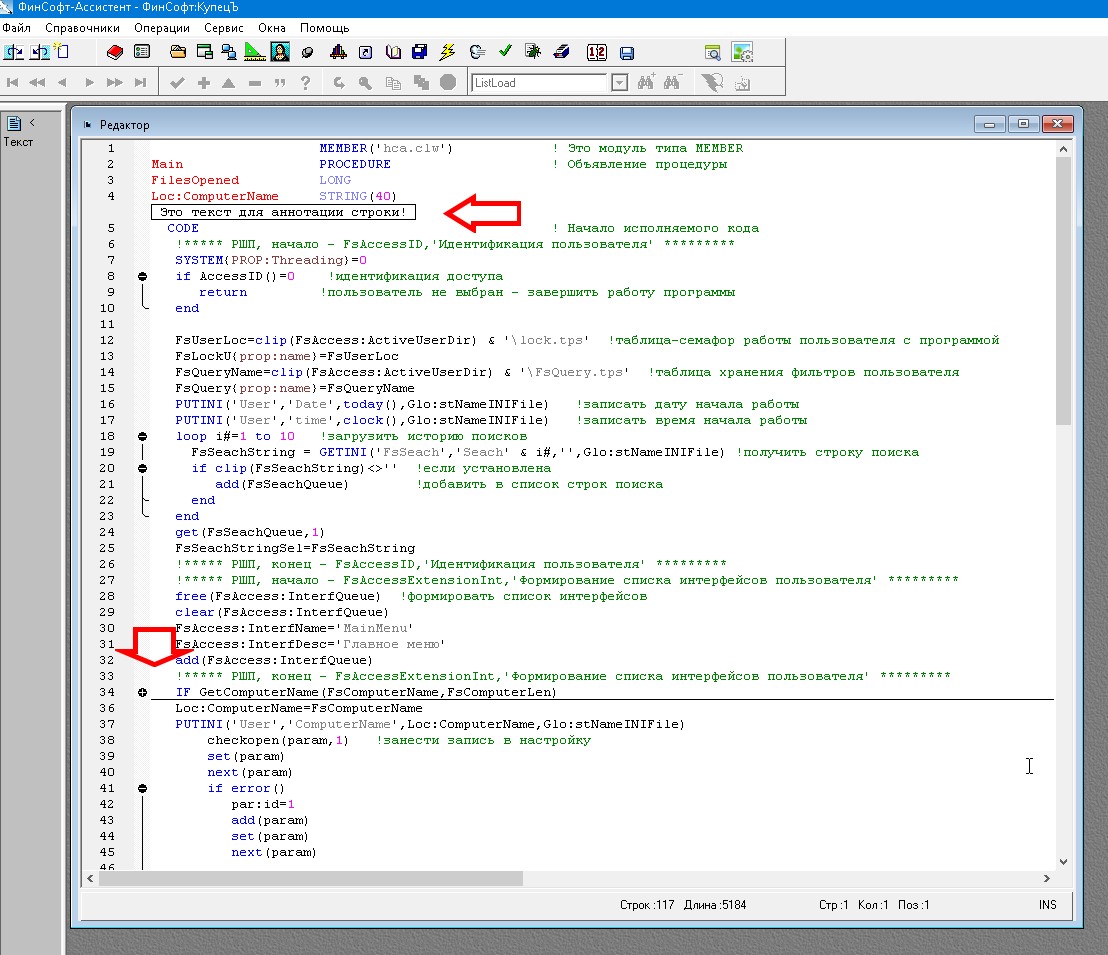
Task: Open the folder icon in the toolbar
Action: click(178, 52)
